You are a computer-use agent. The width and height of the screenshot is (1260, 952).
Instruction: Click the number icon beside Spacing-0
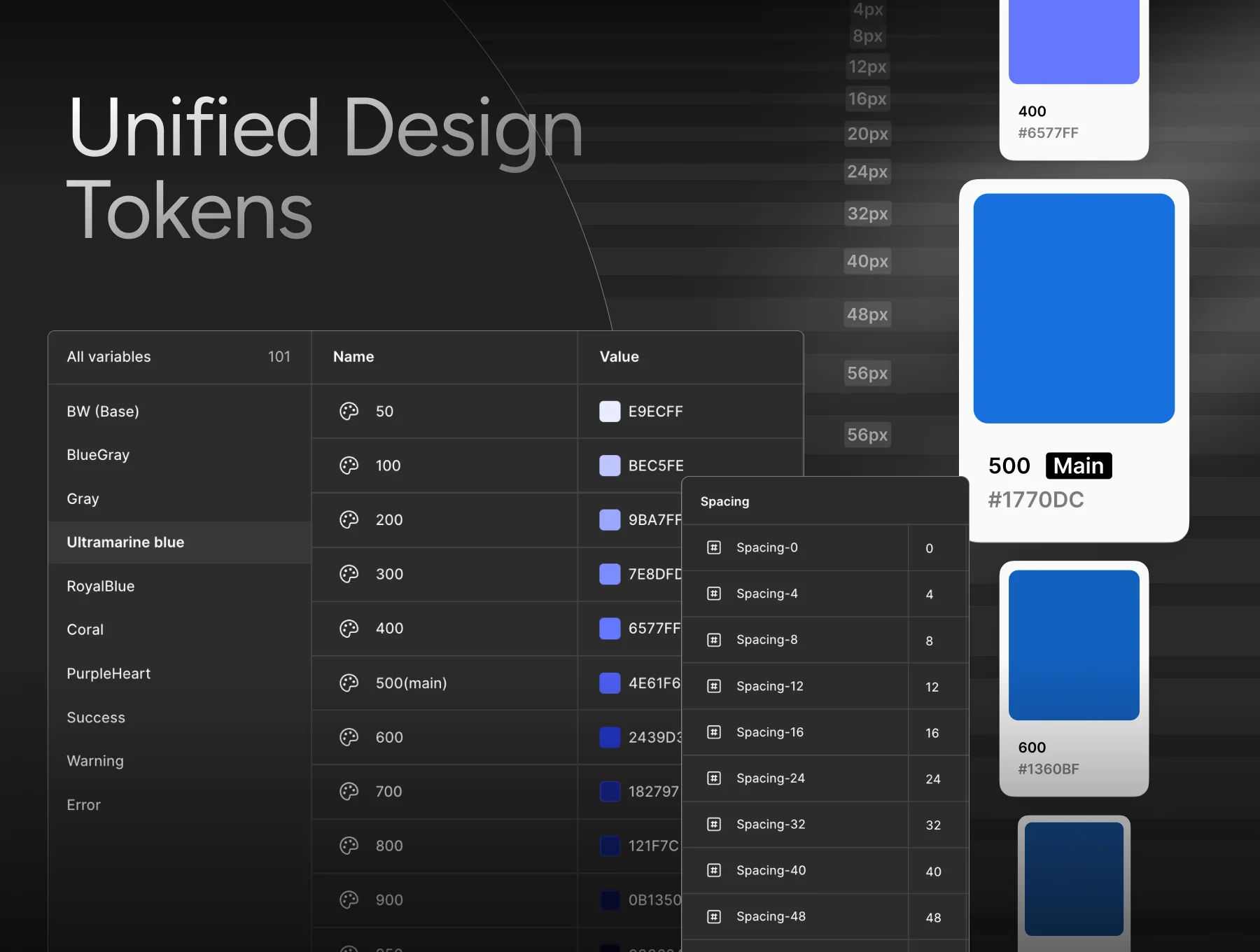click(714, 547)
